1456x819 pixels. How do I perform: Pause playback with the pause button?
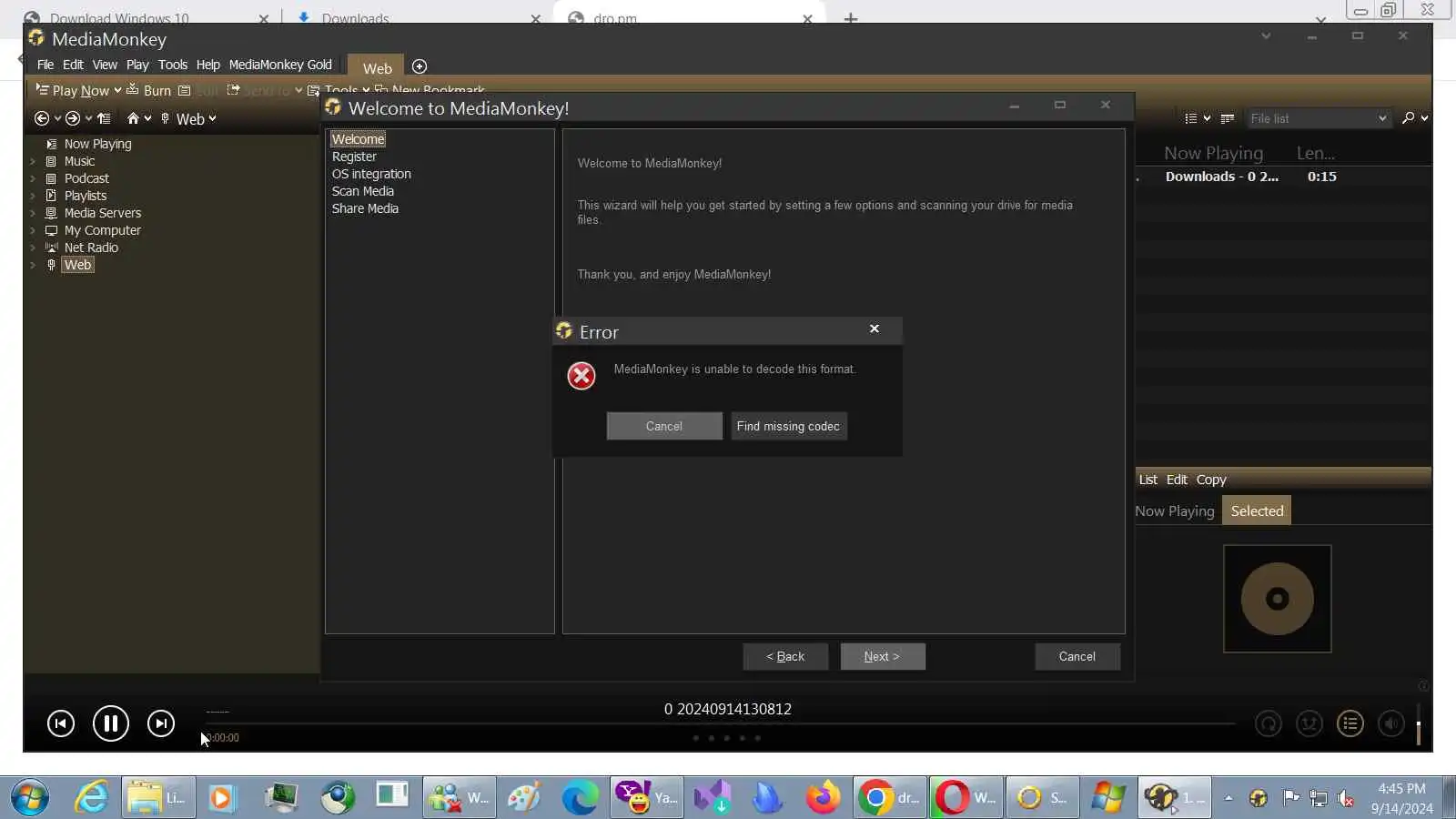click(x=111, y=723)
